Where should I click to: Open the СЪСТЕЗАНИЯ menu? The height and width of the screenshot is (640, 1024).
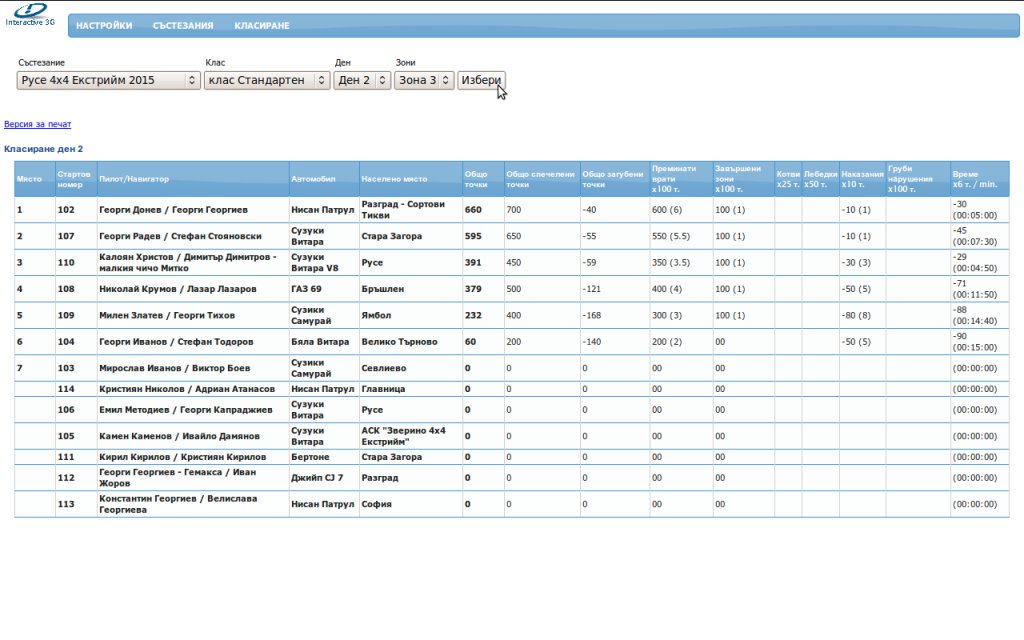183,26
